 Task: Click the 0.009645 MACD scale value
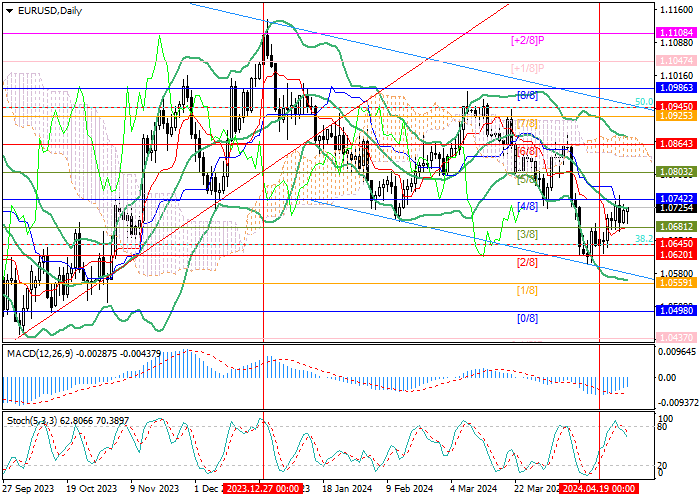click(677, 351)
